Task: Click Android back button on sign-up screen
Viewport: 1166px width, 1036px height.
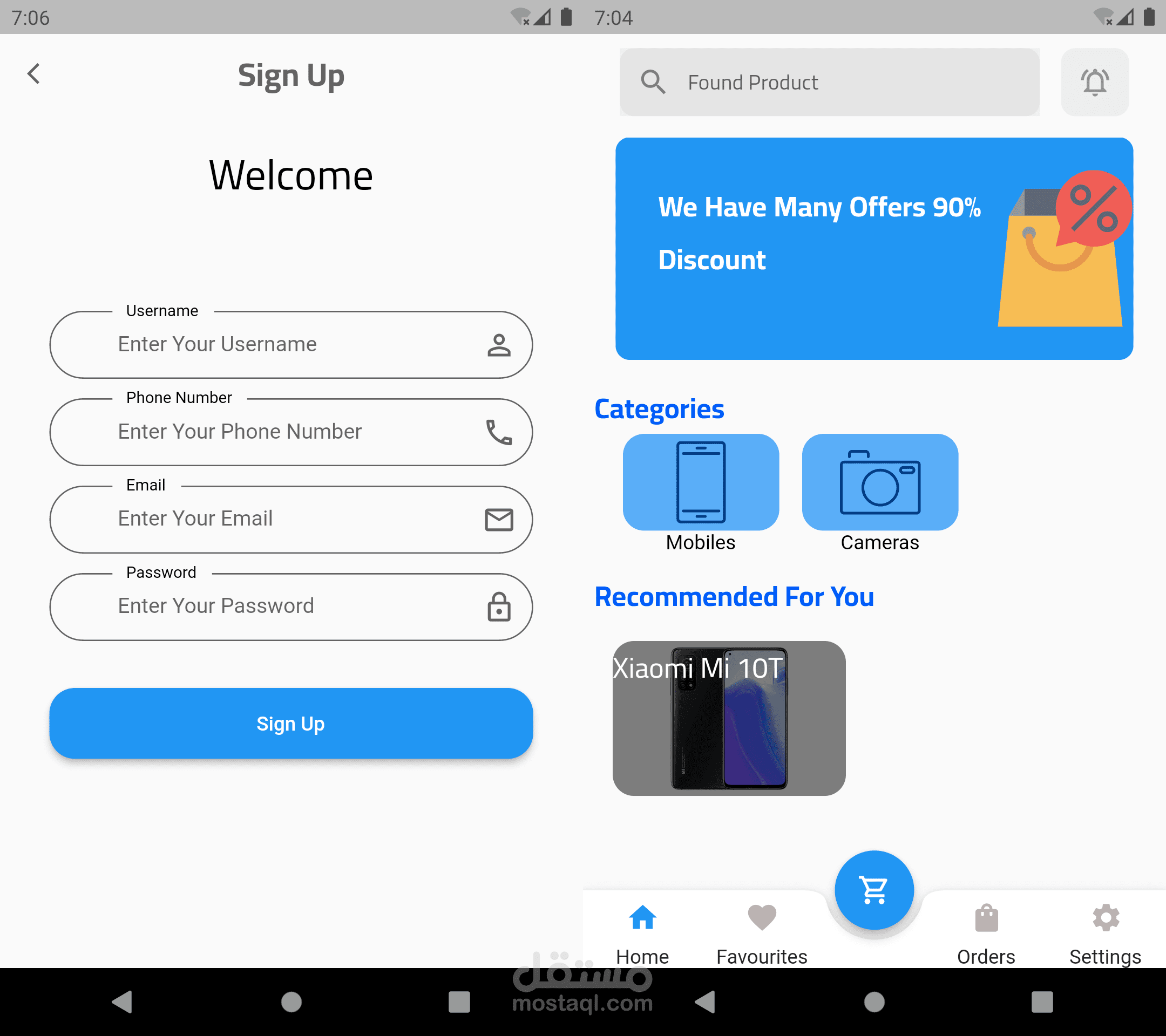Action: 122,1002
